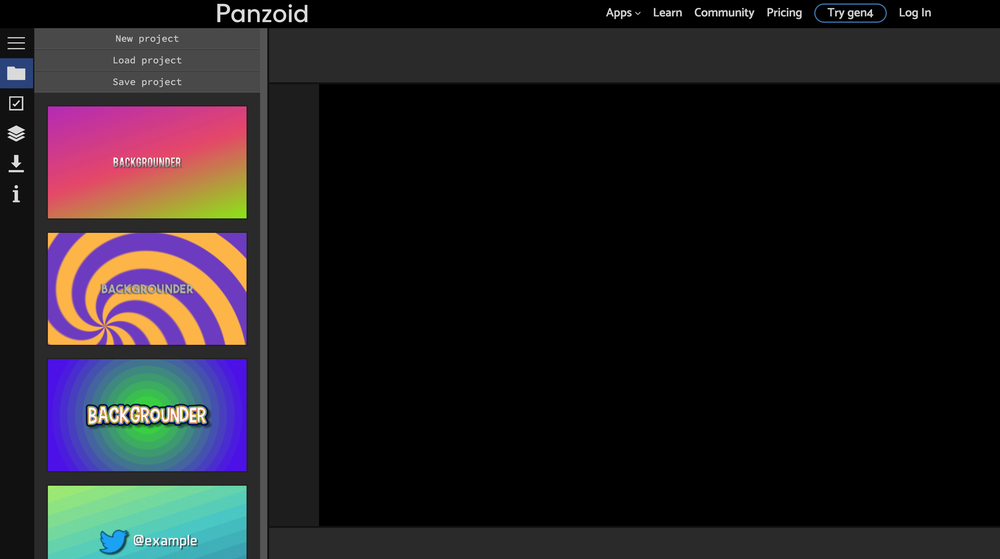Screen dimensions: 1000x559
Task: Select the orange-purple swirl Backgrounder template
Action: pos(147,289)
